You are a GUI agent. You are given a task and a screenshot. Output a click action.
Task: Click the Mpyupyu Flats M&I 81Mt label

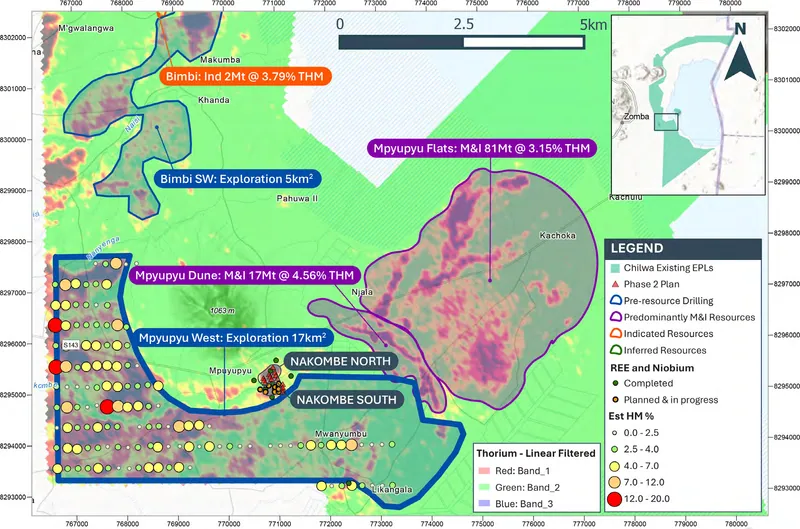pos(482,148)
